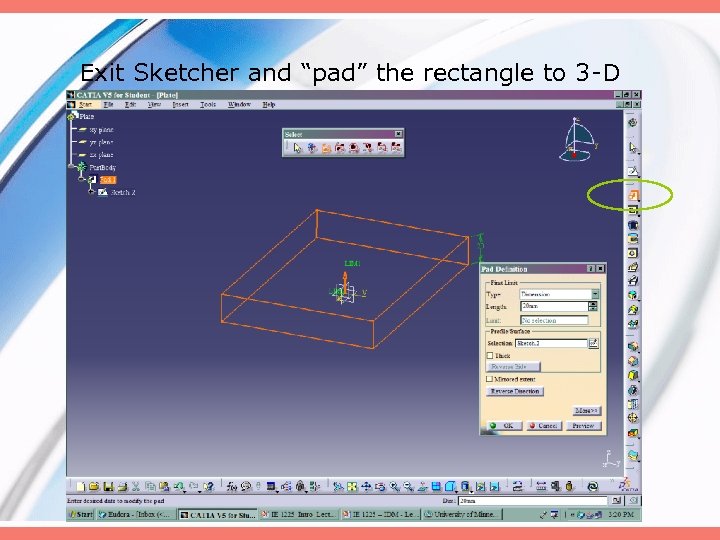Image resolution: width=720 pixels, height=540 pixels.
Task: Click the Save diskette icon
Action: pos(108,486)
